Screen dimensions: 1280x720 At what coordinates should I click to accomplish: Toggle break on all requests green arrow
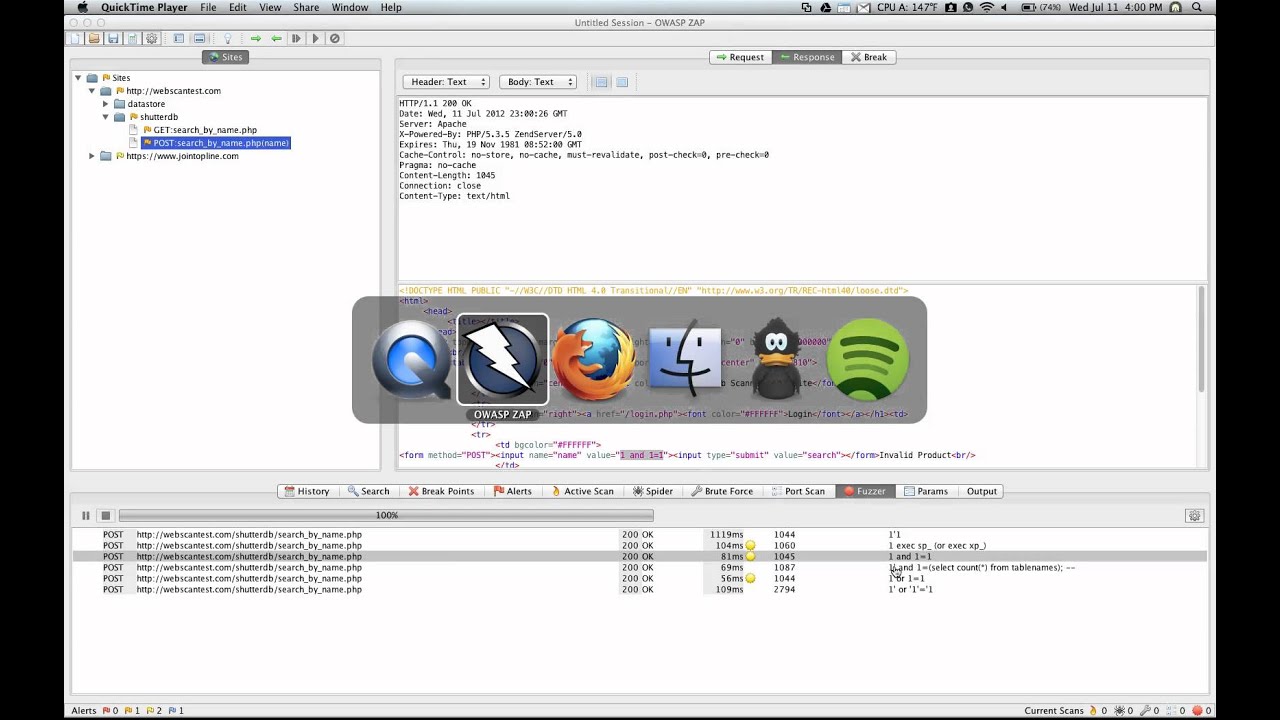[x=256, y=38]
